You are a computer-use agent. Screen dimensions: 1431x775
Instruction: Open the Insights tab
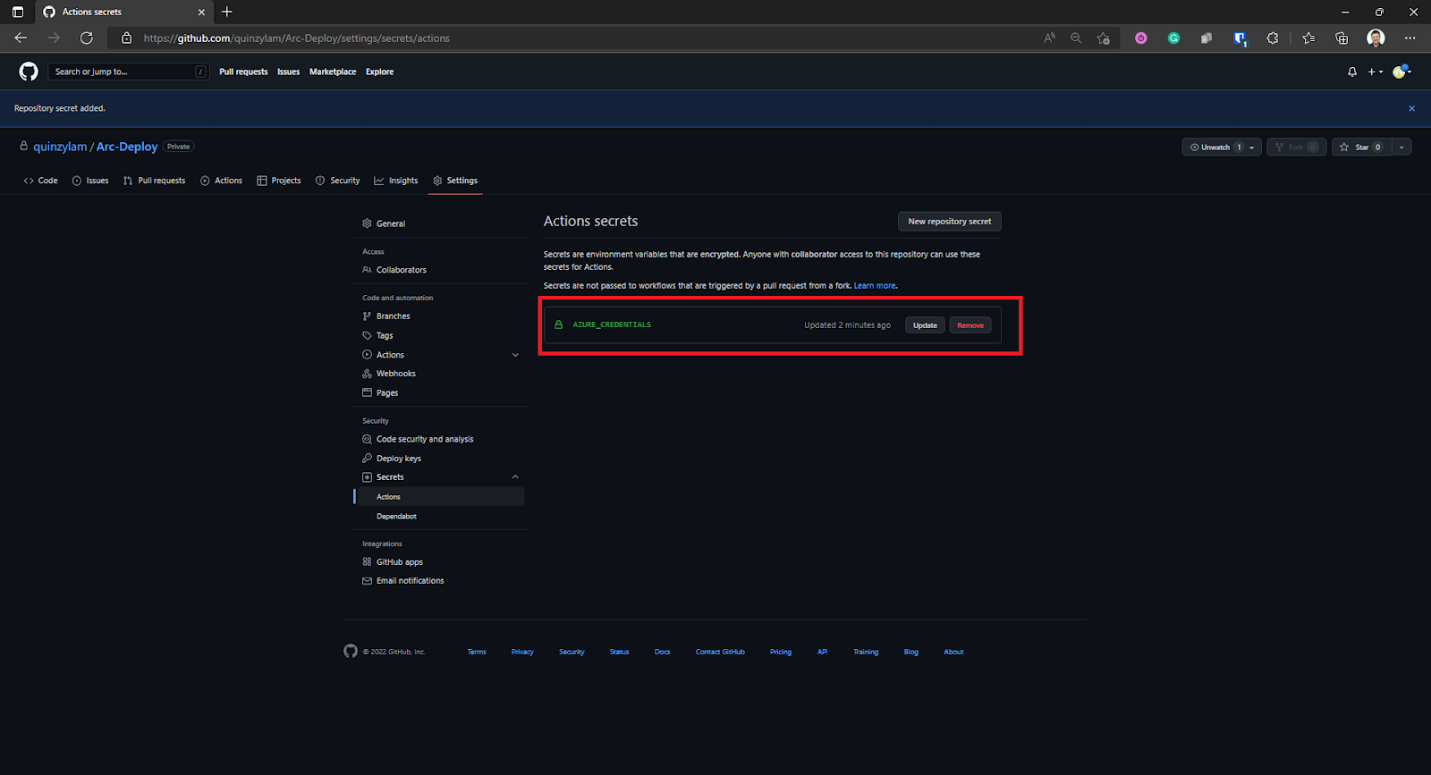click(x=396, y=181)
